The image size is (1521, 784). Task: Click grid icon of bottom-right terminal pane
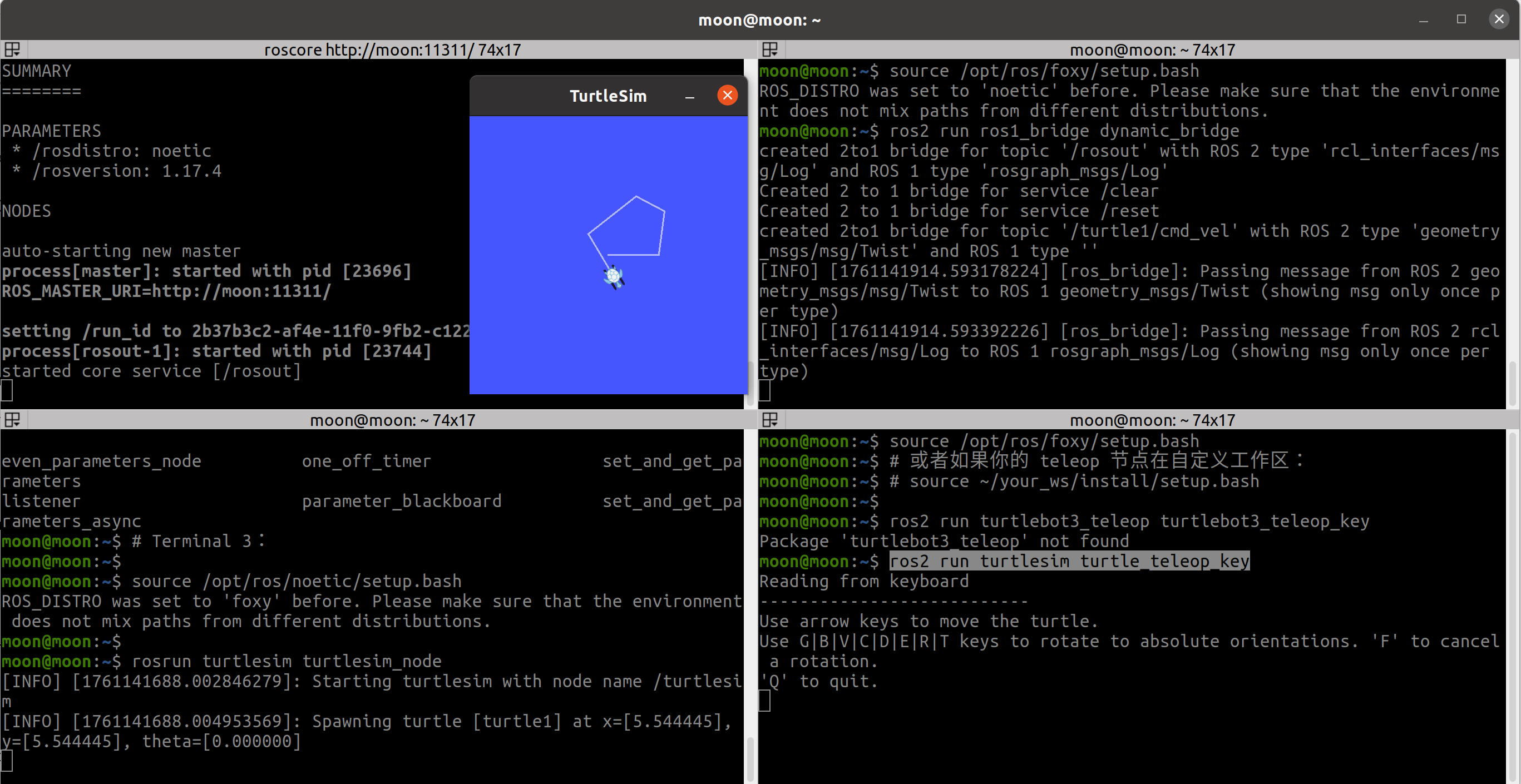coord(770,419)
